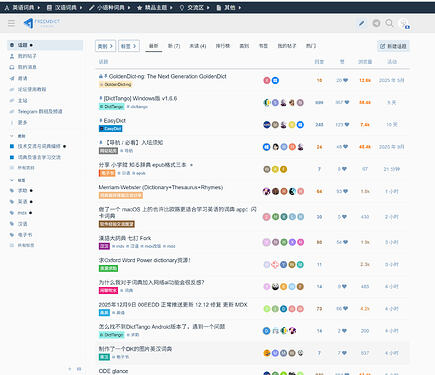Screen dimensions: 435x375
Task: Click the inbox icon for 我的消息 in the sidebar
Action: pos(12,67)
